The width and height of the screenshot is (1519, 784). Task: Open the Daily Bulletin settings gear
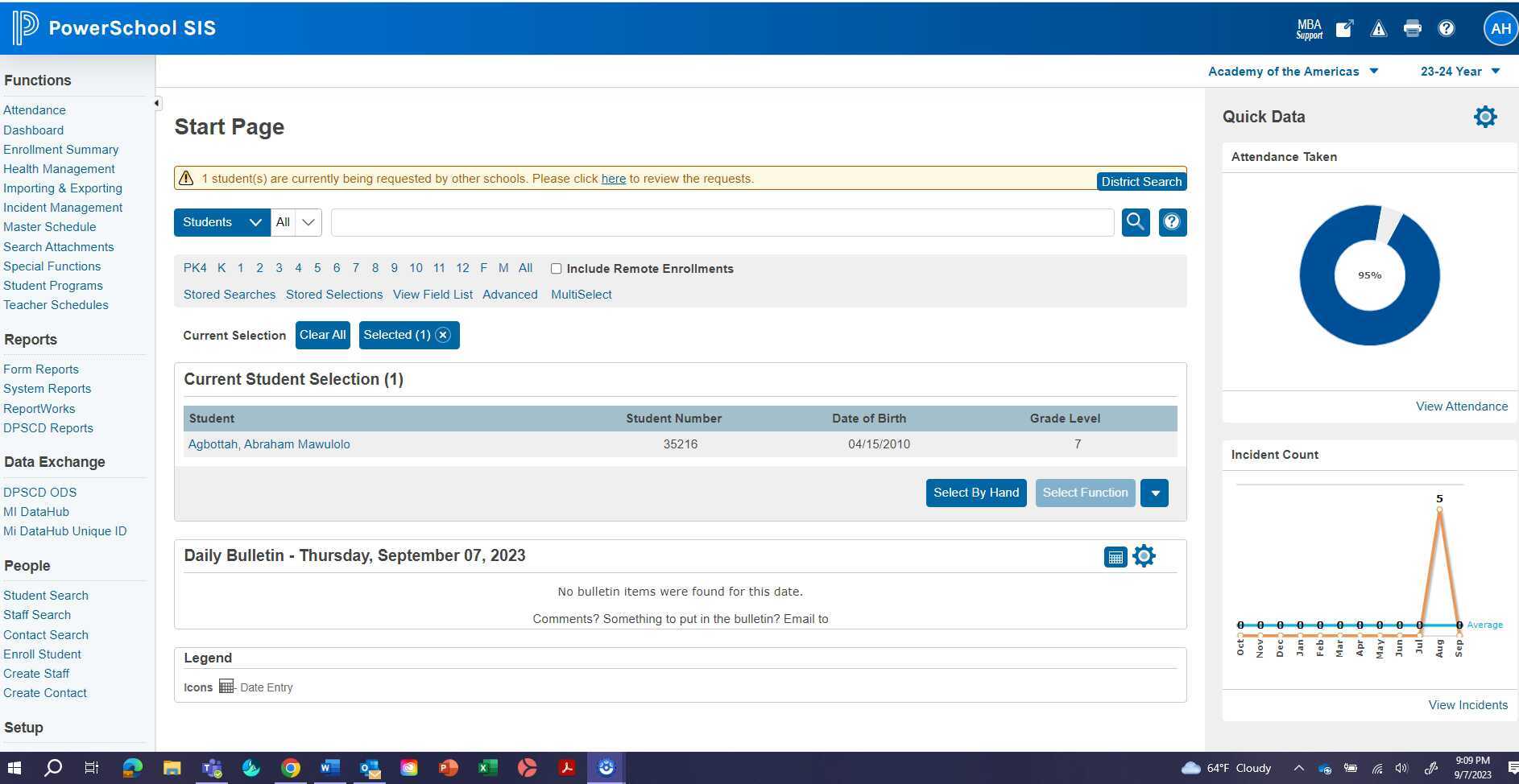coord(1144,556)
